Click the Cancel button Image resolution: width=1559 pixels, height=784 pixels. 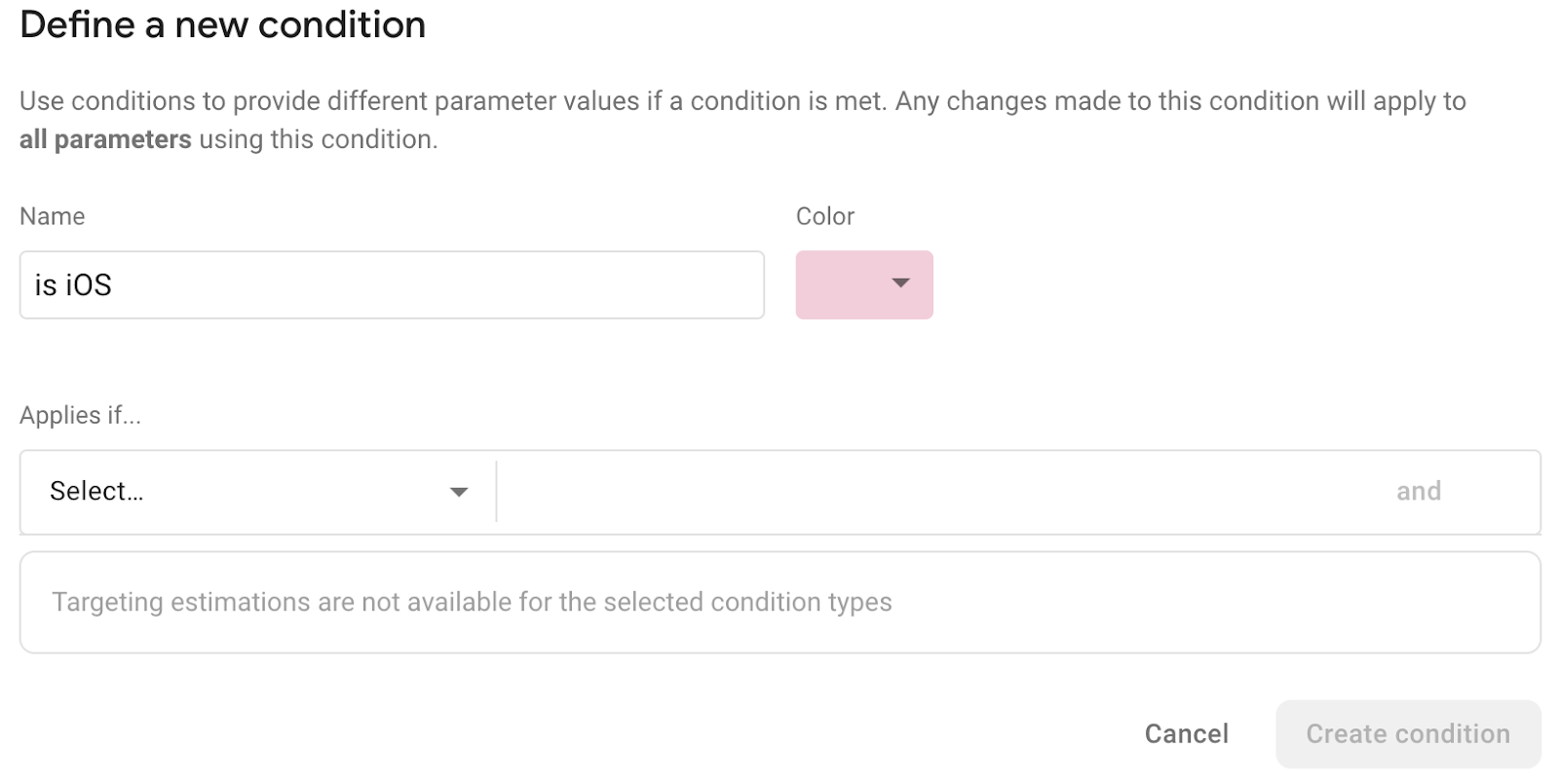click(1185, 733)
